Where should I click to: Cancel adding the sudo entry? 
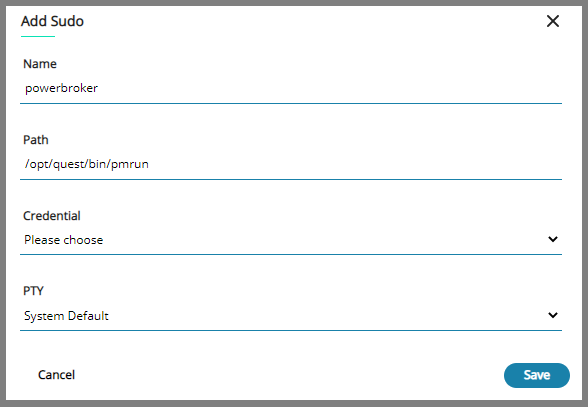(x=56, y=375)
